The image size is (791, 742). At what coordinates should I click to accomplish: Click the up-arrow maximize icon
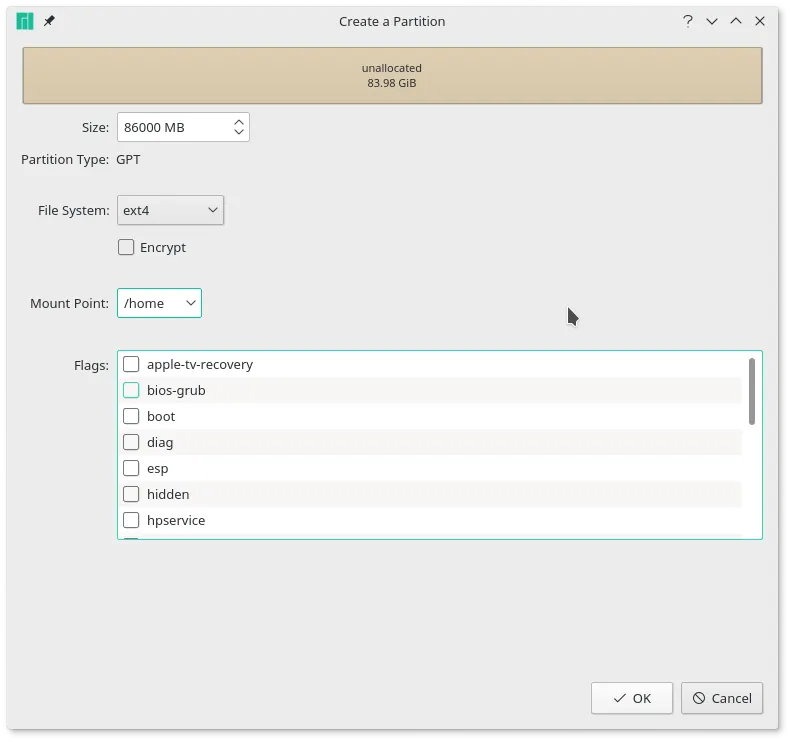point(736,21)
